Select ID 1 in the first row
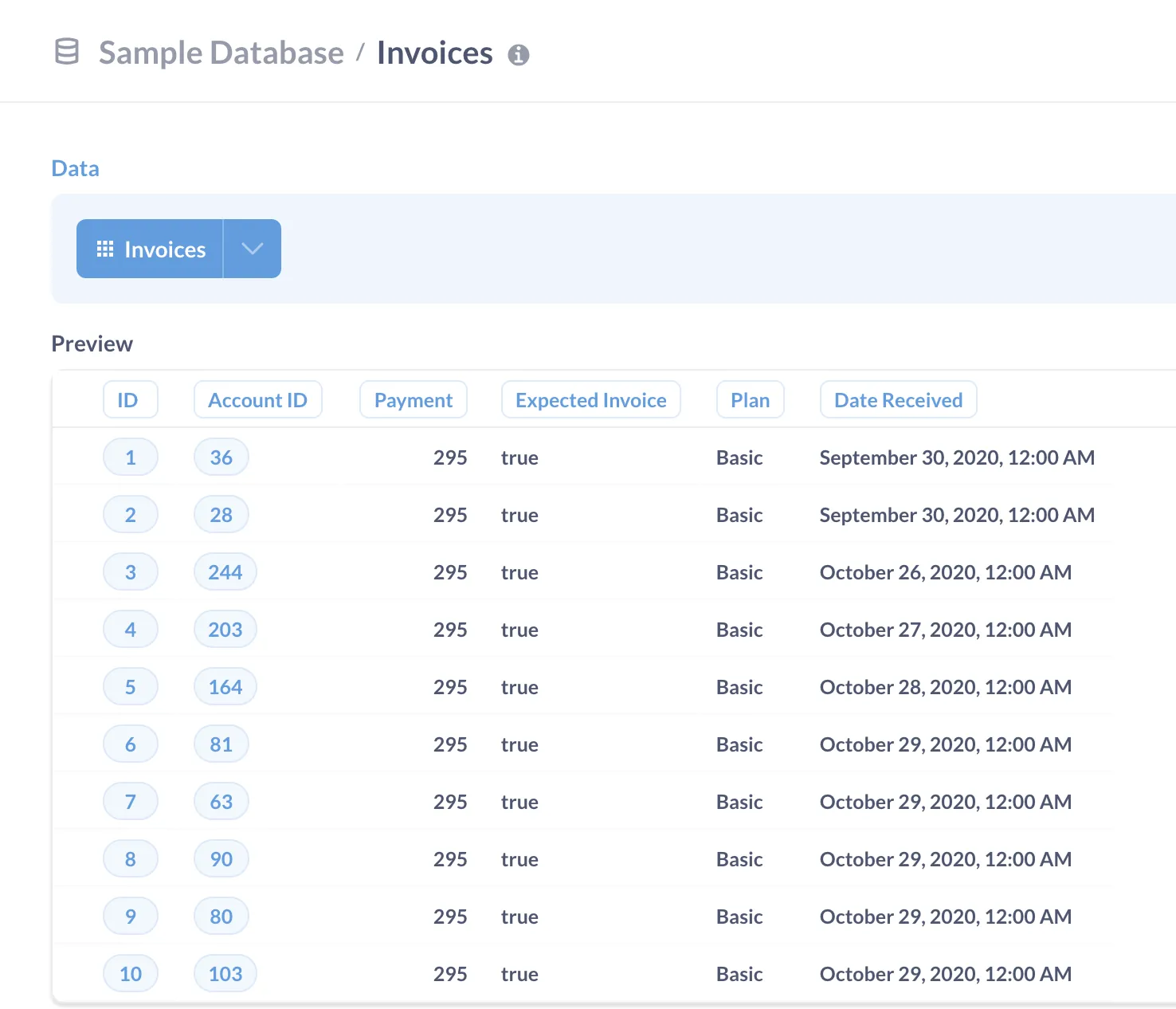The image size is (1176, 1009). point(130,457)
